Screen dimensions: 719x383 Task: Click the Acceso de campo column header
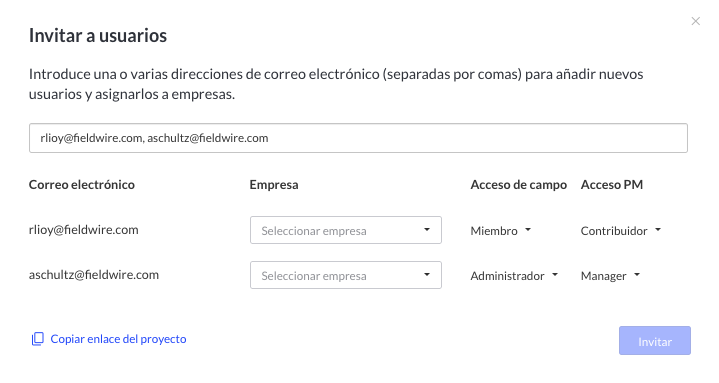click(519, 184)
